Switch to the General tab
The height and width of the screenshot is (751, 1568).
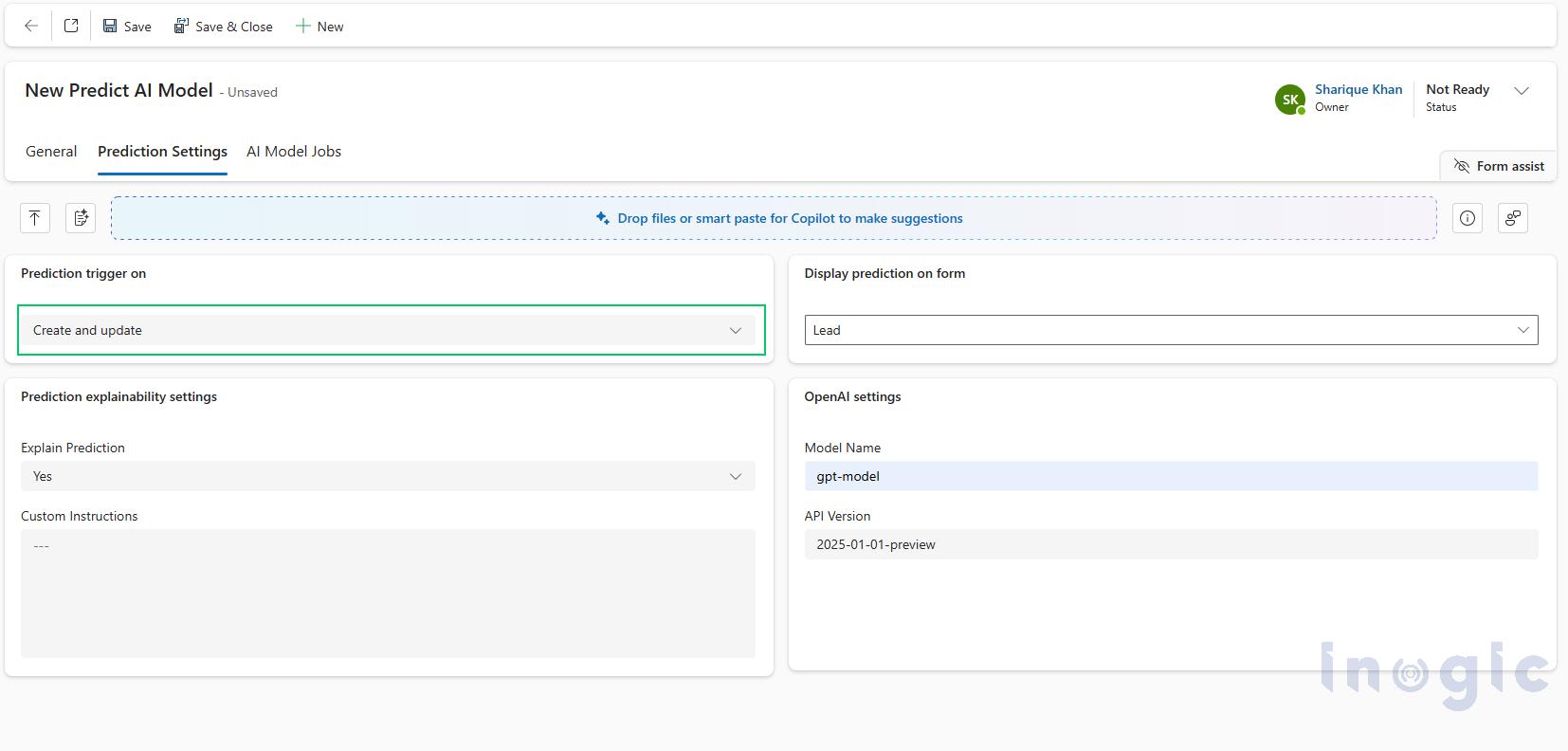click(x=51, y=152)
